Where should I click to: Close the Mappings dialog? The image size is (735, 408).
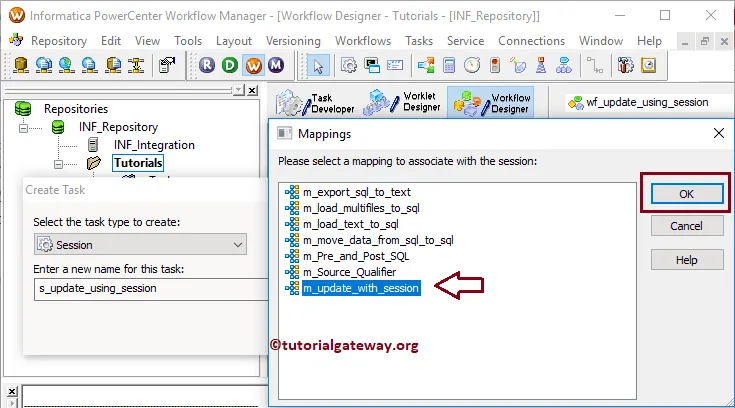[719, 134]
